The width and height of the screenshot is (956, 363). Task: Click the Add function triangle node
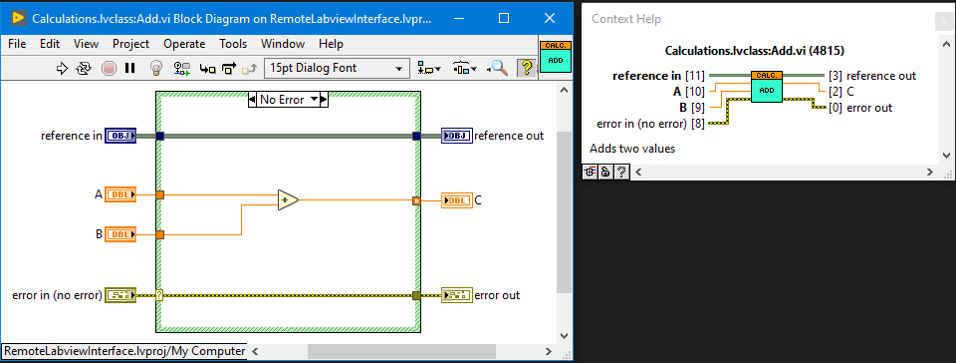[x=287, y=199]
